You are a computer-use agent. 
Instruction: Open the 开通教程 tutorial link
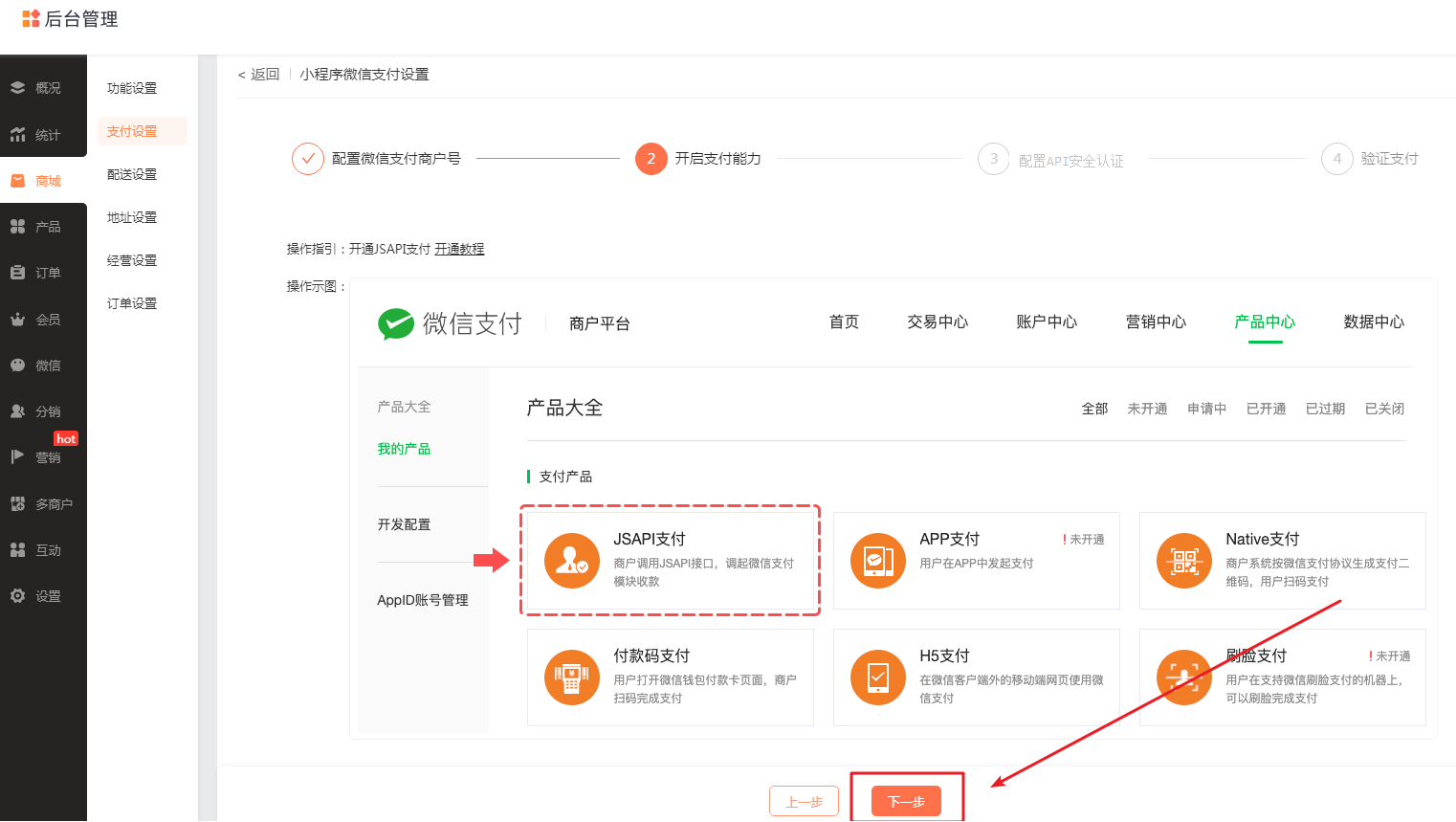coord(459,249)
